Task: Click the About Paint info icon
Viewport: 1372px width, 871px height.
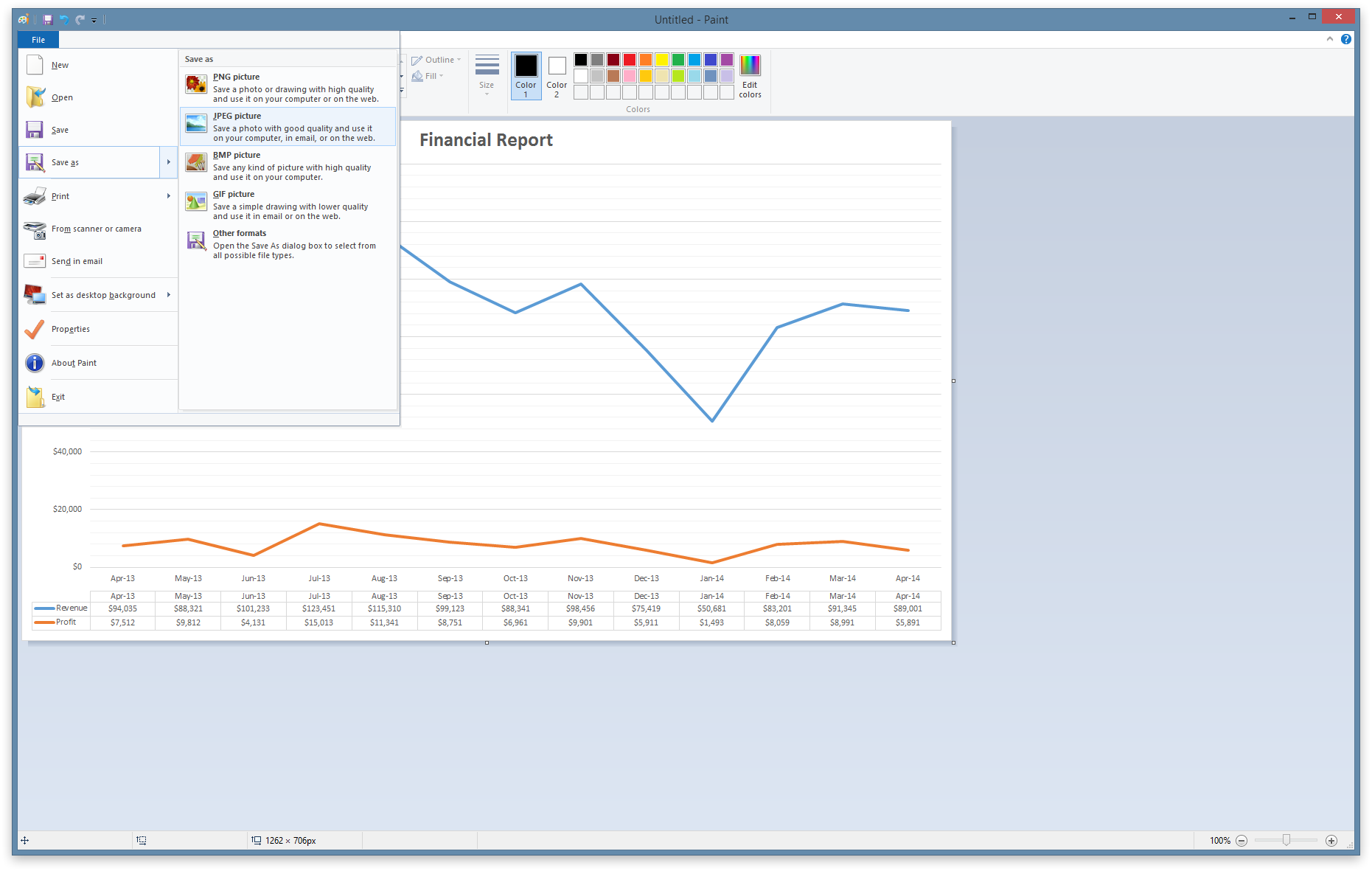Action: [35, 363]
